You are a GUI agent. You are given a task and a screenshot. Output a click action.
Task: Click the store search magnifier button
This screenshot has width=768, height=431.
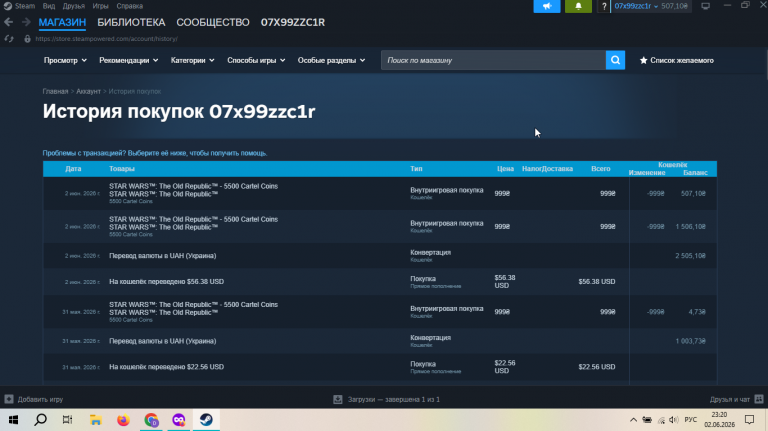tap(615, 60)
